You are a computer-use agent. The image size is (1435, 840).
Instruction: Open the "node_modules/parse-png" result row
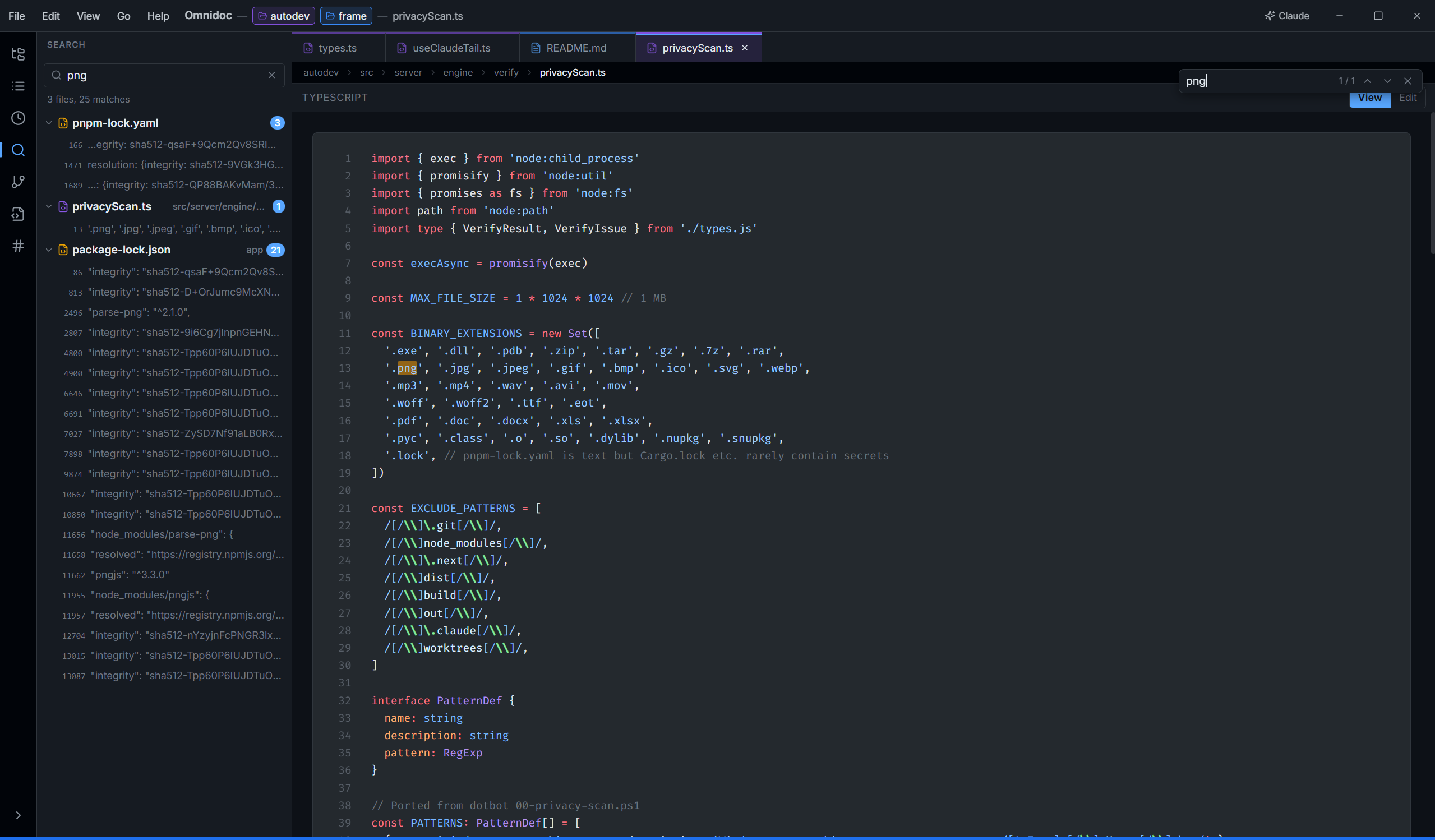tap(164, 534)
